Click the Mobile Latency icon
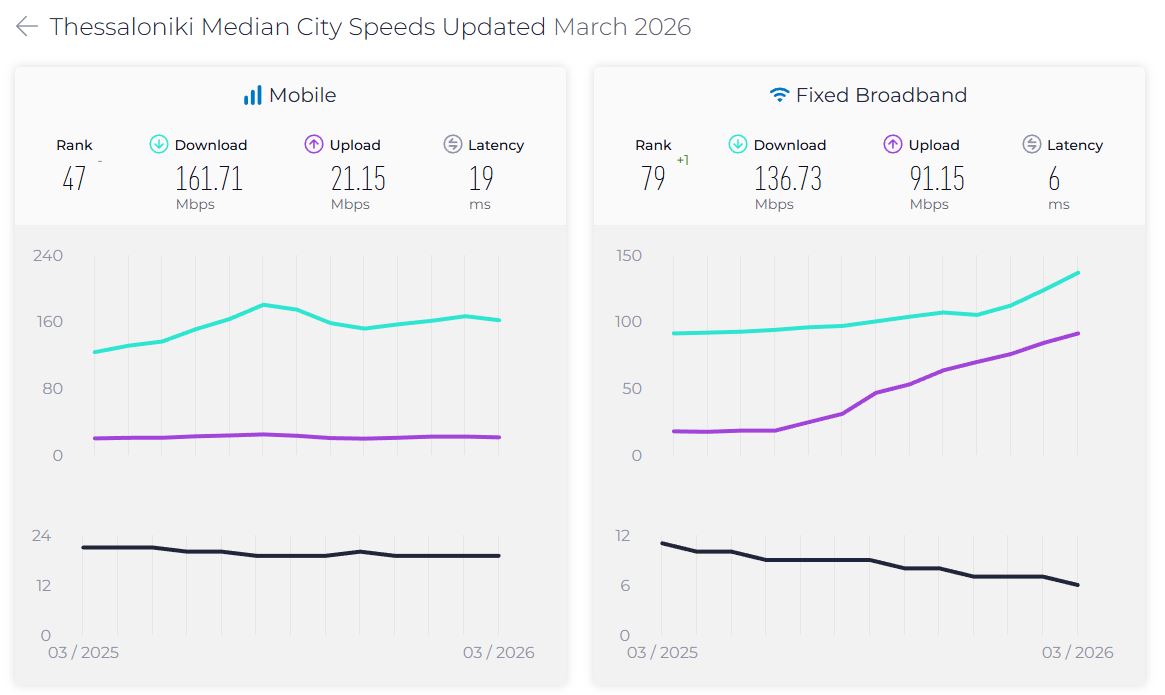This screenshot has height=695, width=1165. tap(452, 144)
